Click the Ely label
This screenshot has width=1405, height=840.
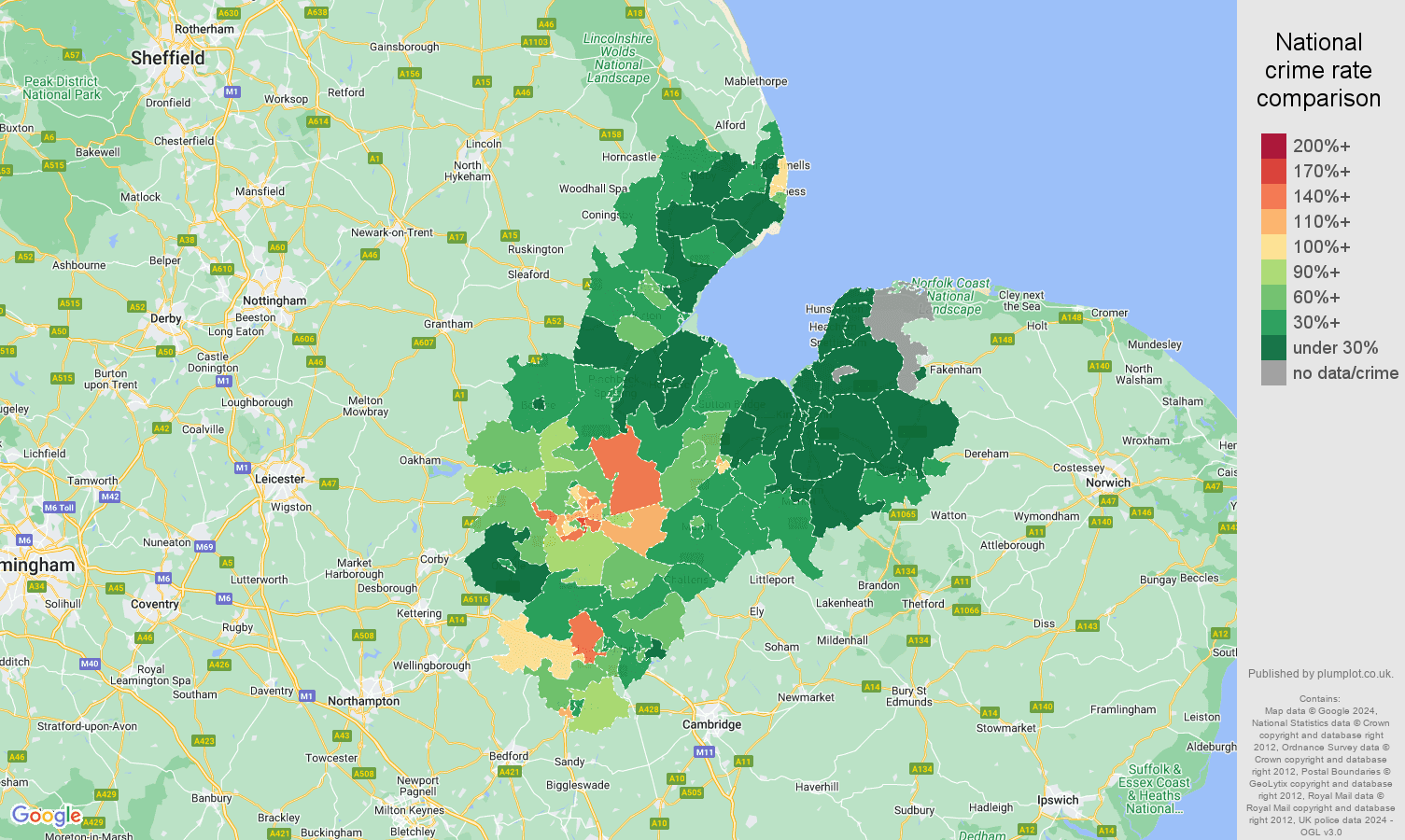point(756,612)
